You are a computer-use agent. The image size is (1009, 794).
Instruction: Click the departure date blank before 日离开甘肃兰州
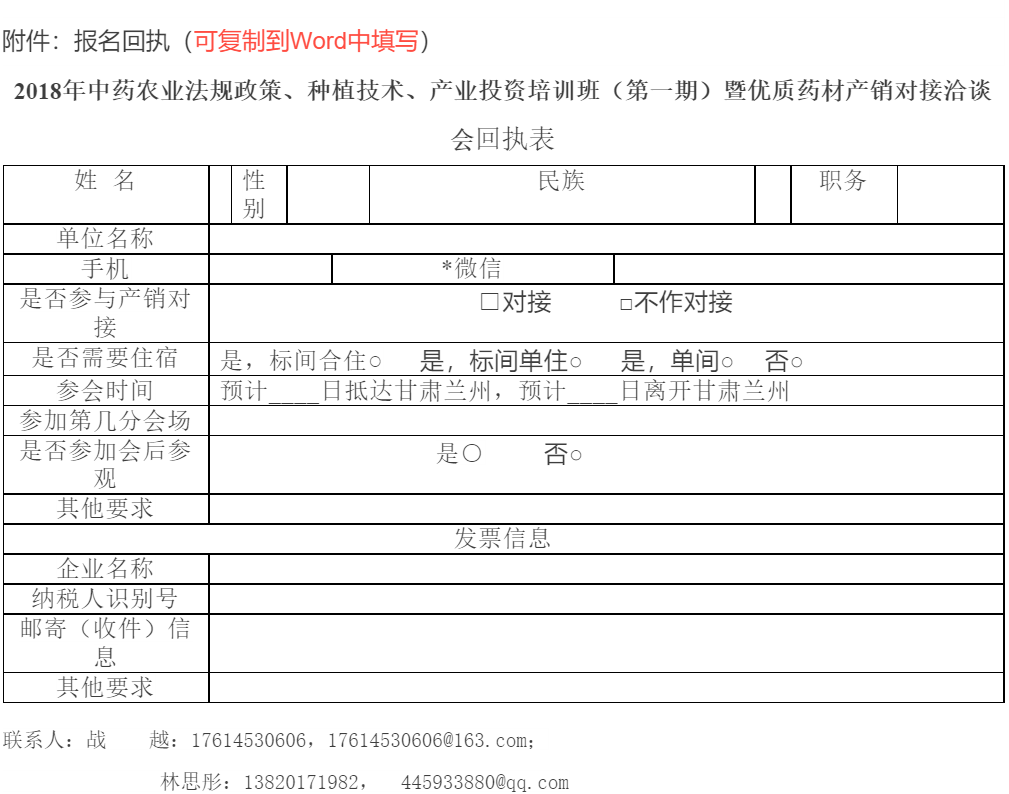click(x=593, y=391)
